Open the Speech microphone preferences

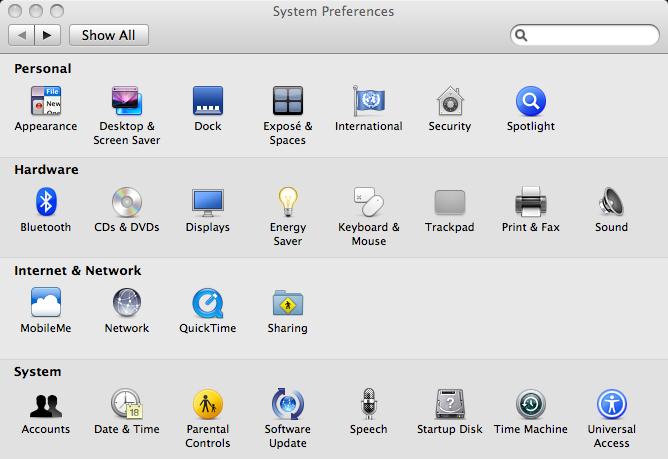point(369,403)
